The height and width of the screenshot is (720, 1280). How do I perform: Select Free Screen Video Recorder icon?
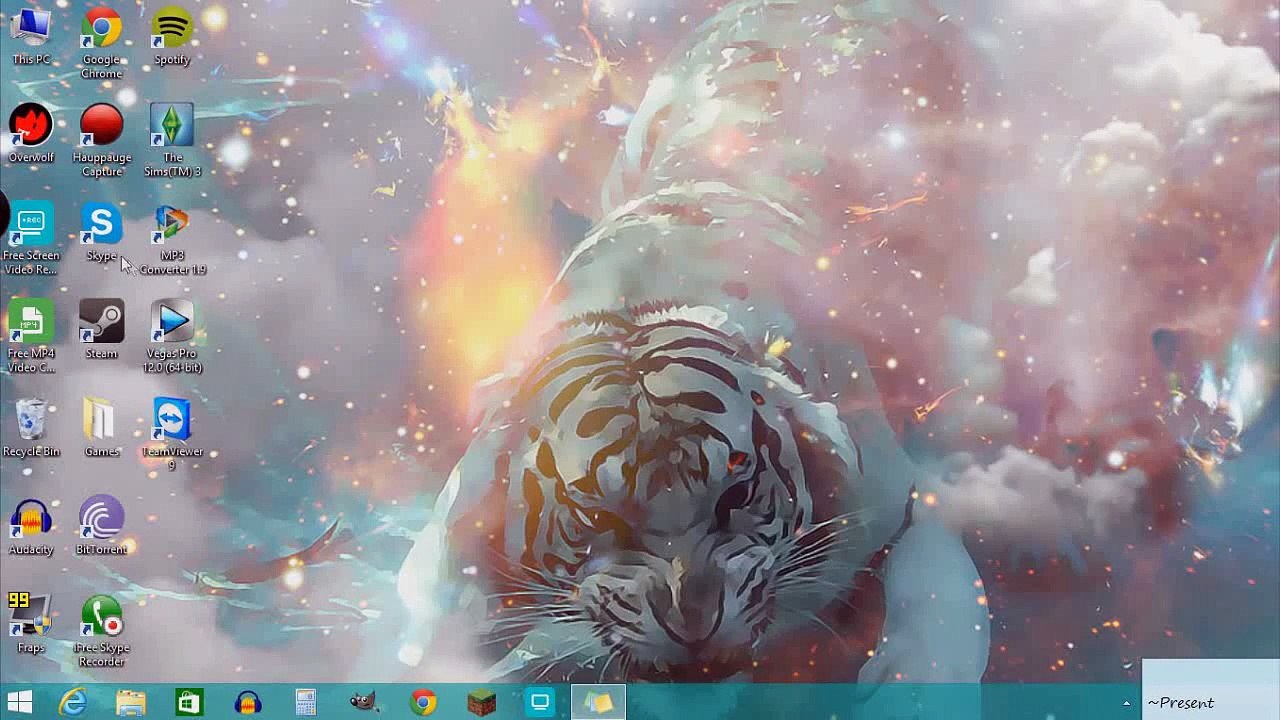pyautogui.click(x=31, y=239)
